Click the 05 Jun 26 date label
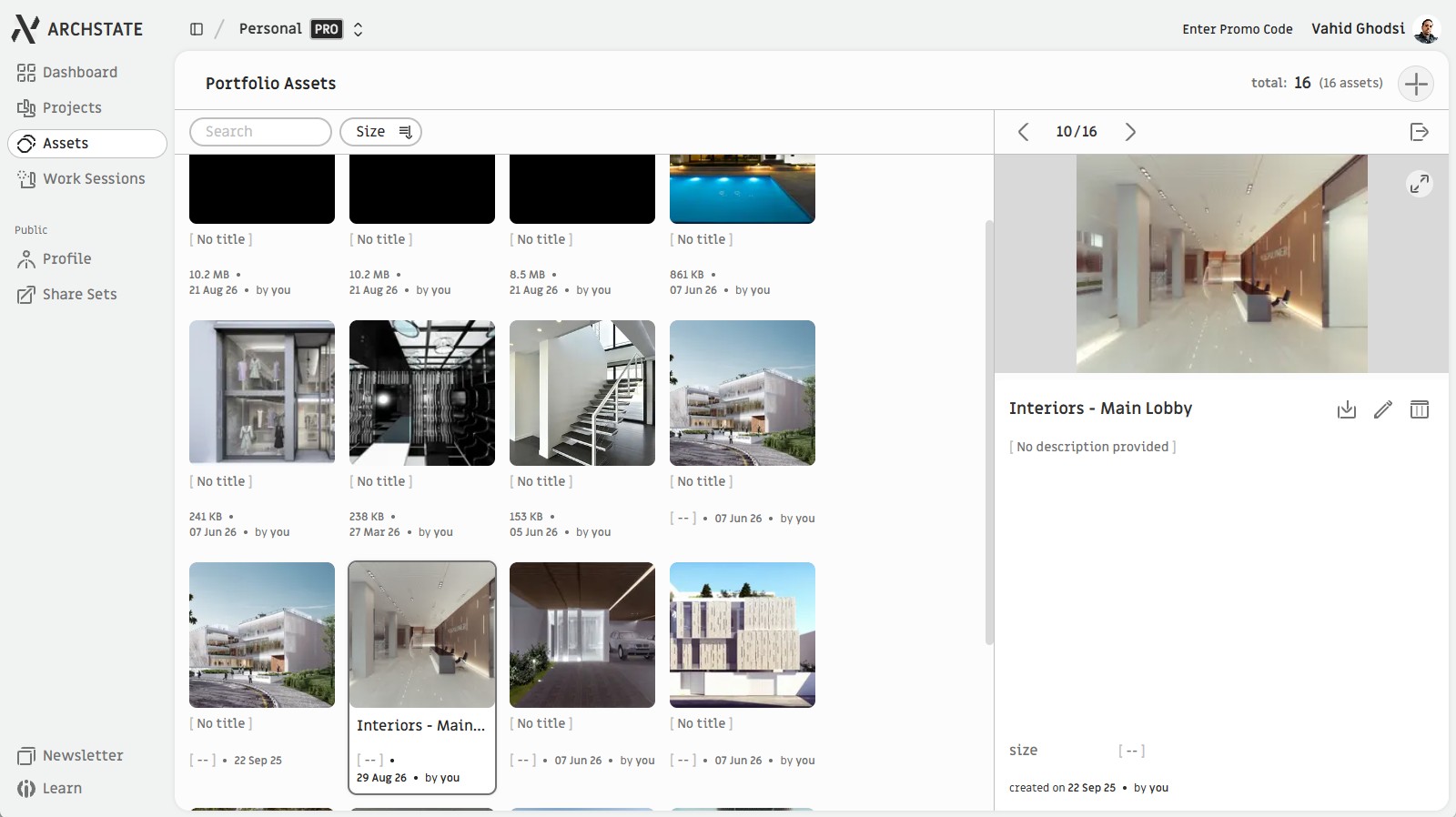Viewport: 1456px width, 817px height. (x=533, y=532)
